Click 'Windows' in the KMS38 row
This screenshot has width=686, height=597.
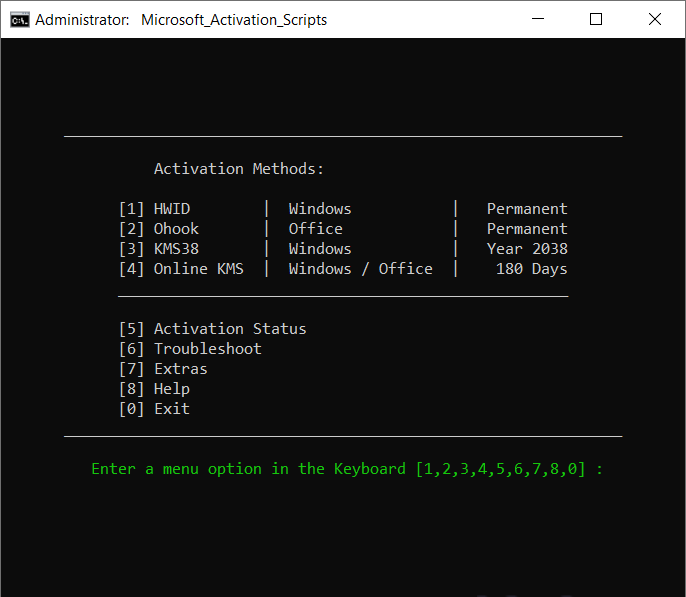320,249
